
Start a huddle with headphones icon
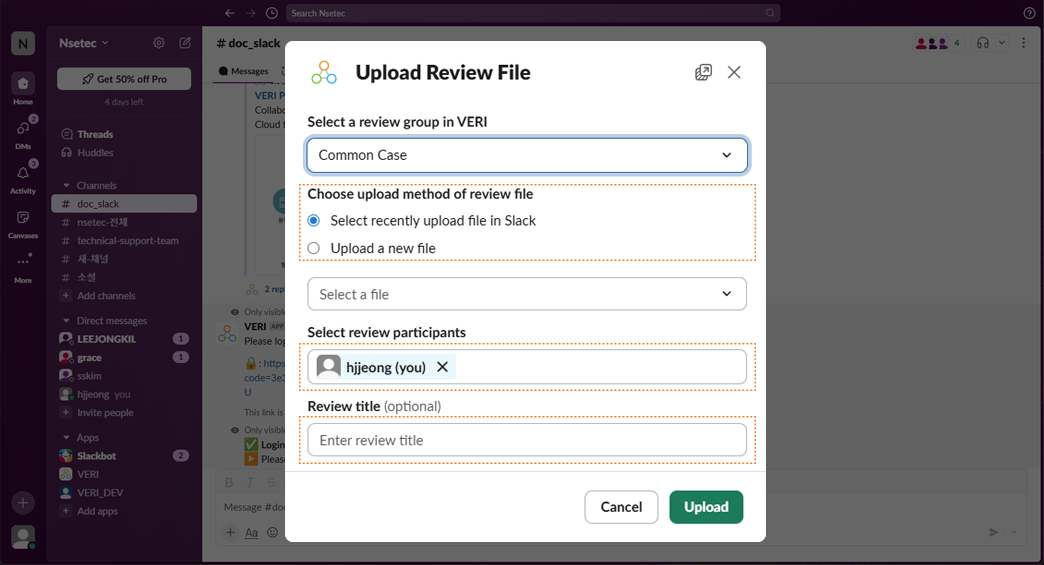pos(983,43)
